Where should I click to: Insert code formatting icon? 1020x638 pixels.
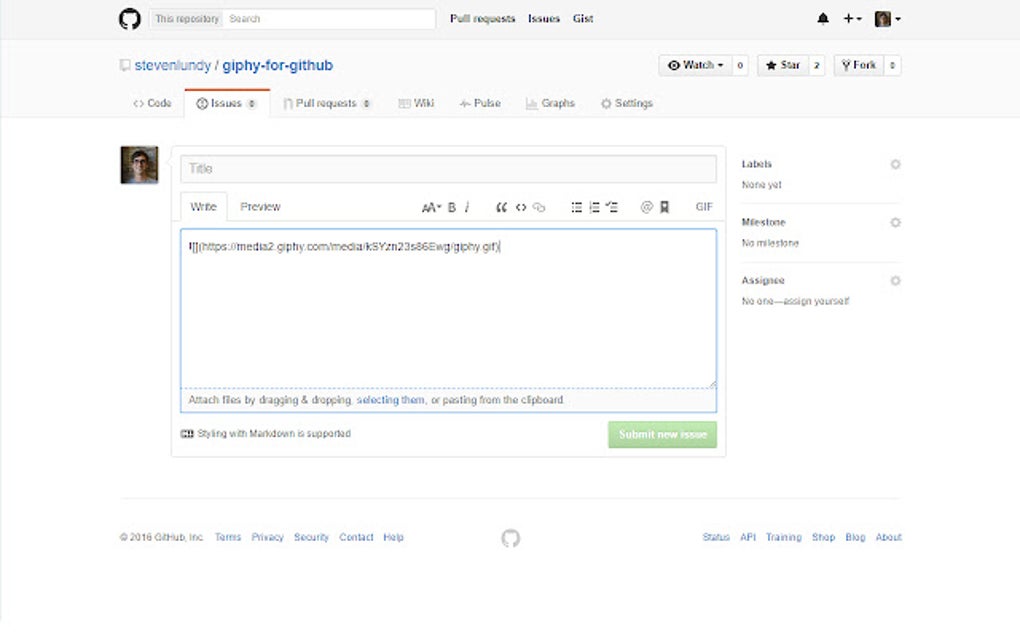tap(520, 207)
